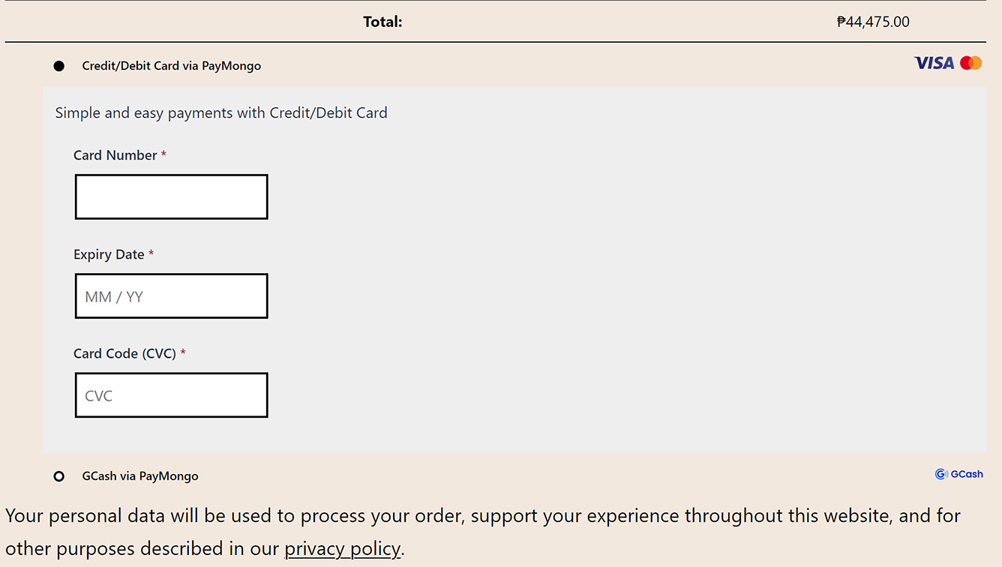Click the red asterisk beside Card Number

(x=164, y=155)
